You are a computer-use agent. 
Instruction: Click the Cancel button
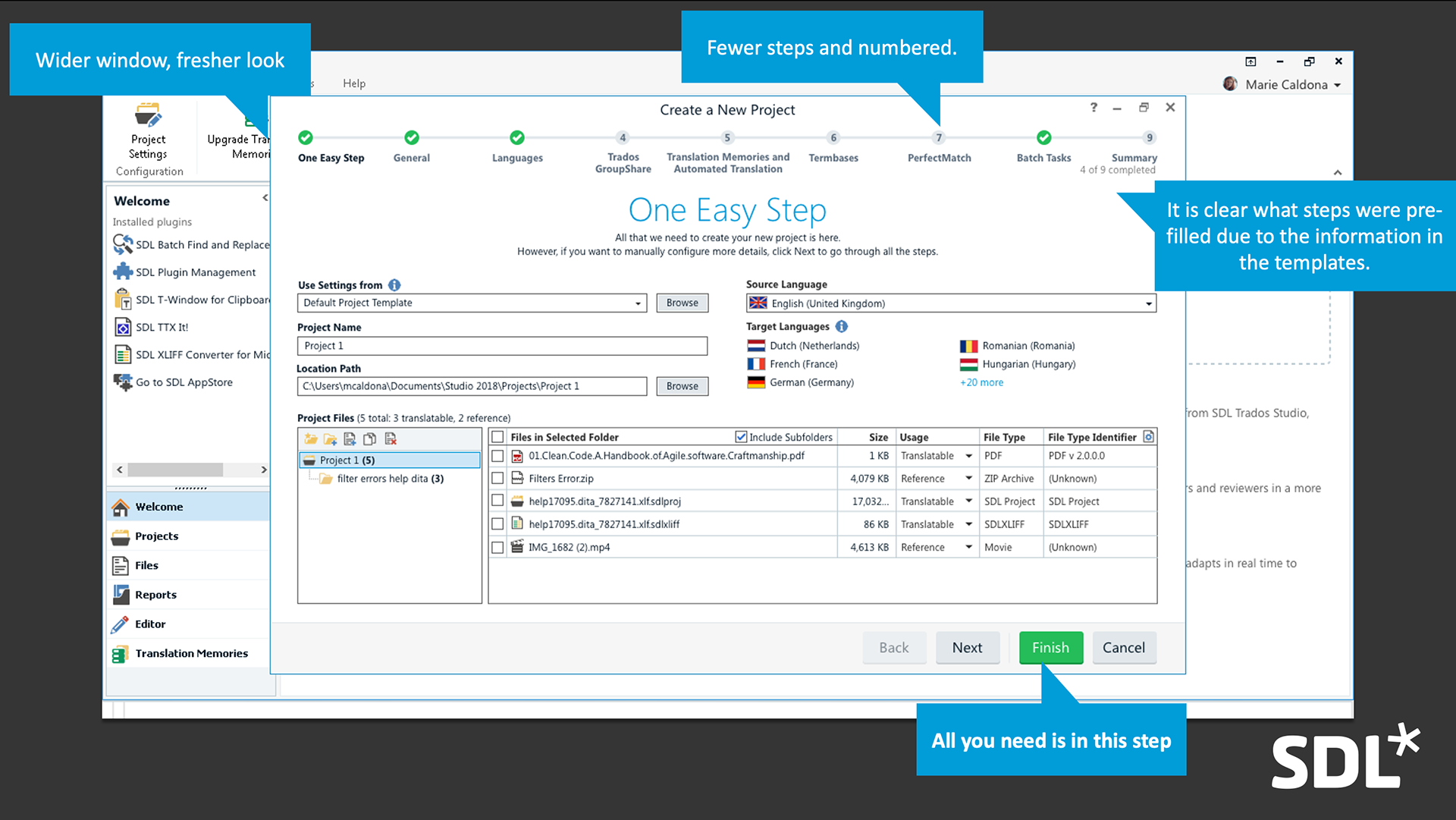pyautogui.click(x=1124, y=648)
